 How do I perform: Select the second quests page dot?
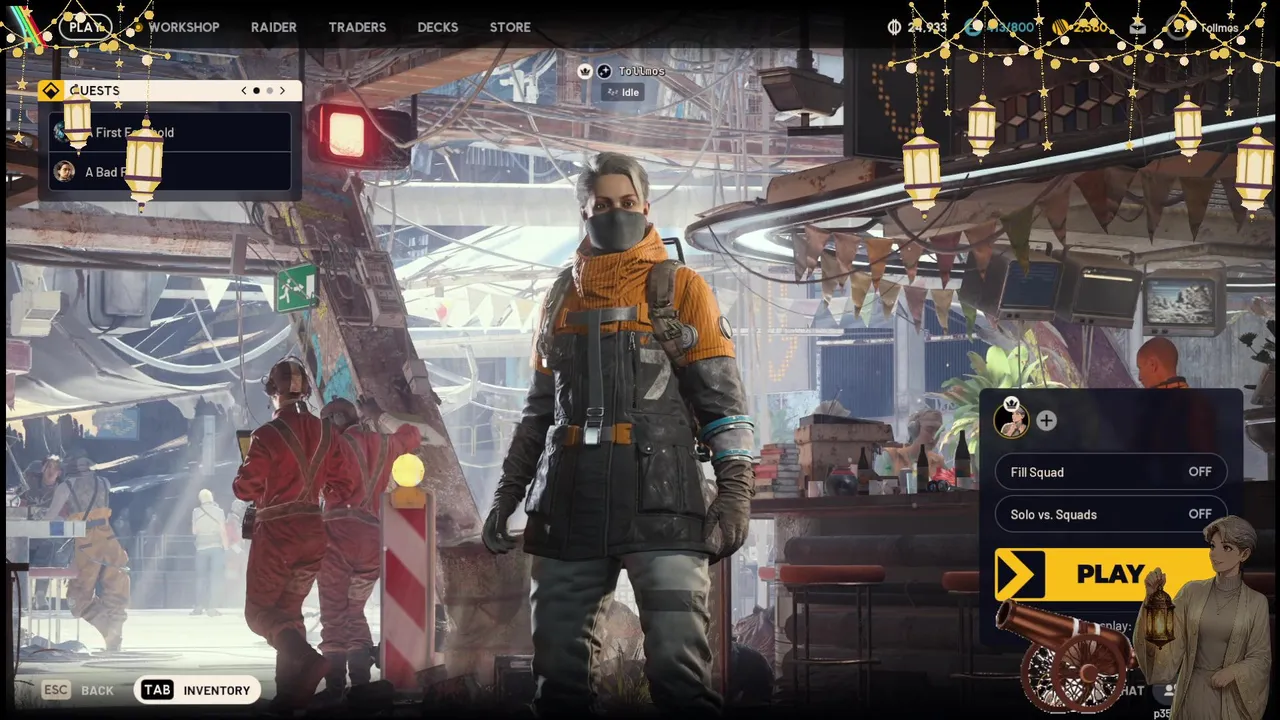[x=269, y=91]
